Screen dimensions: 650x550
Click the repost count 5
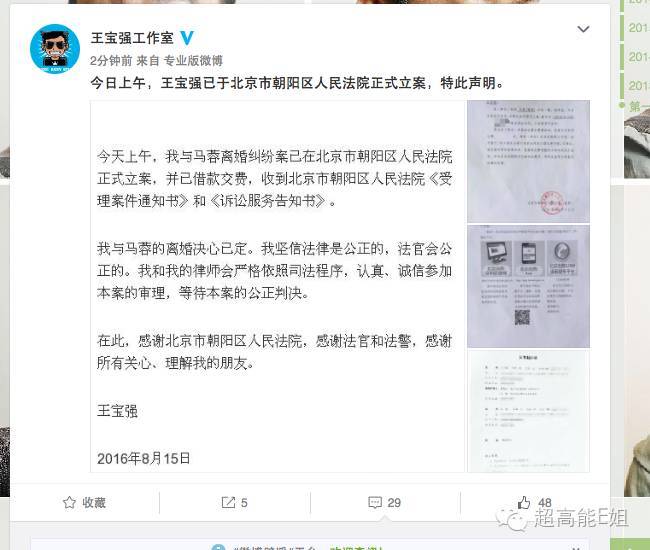244,503
